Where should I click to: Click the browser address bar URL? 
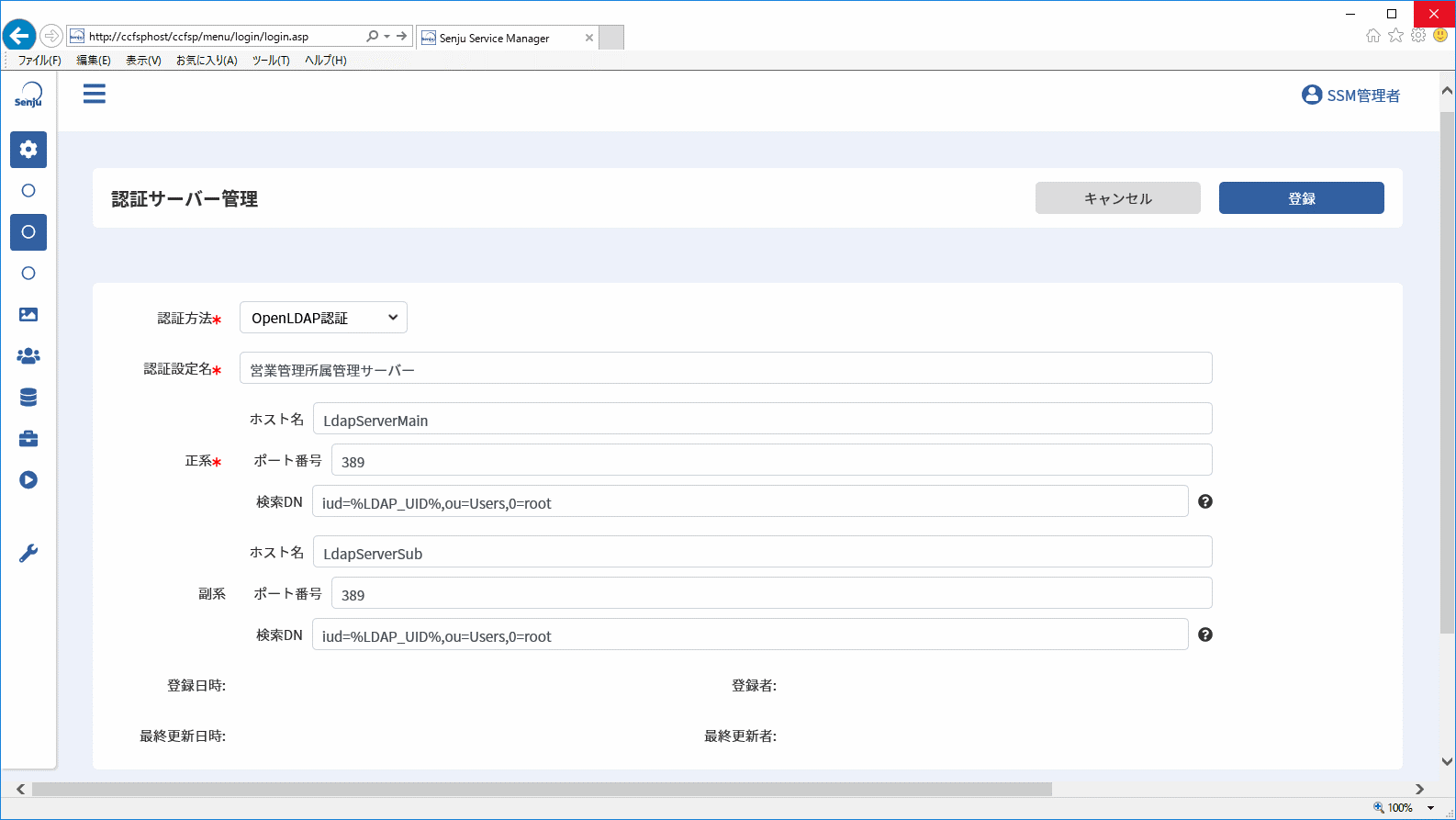199,37
